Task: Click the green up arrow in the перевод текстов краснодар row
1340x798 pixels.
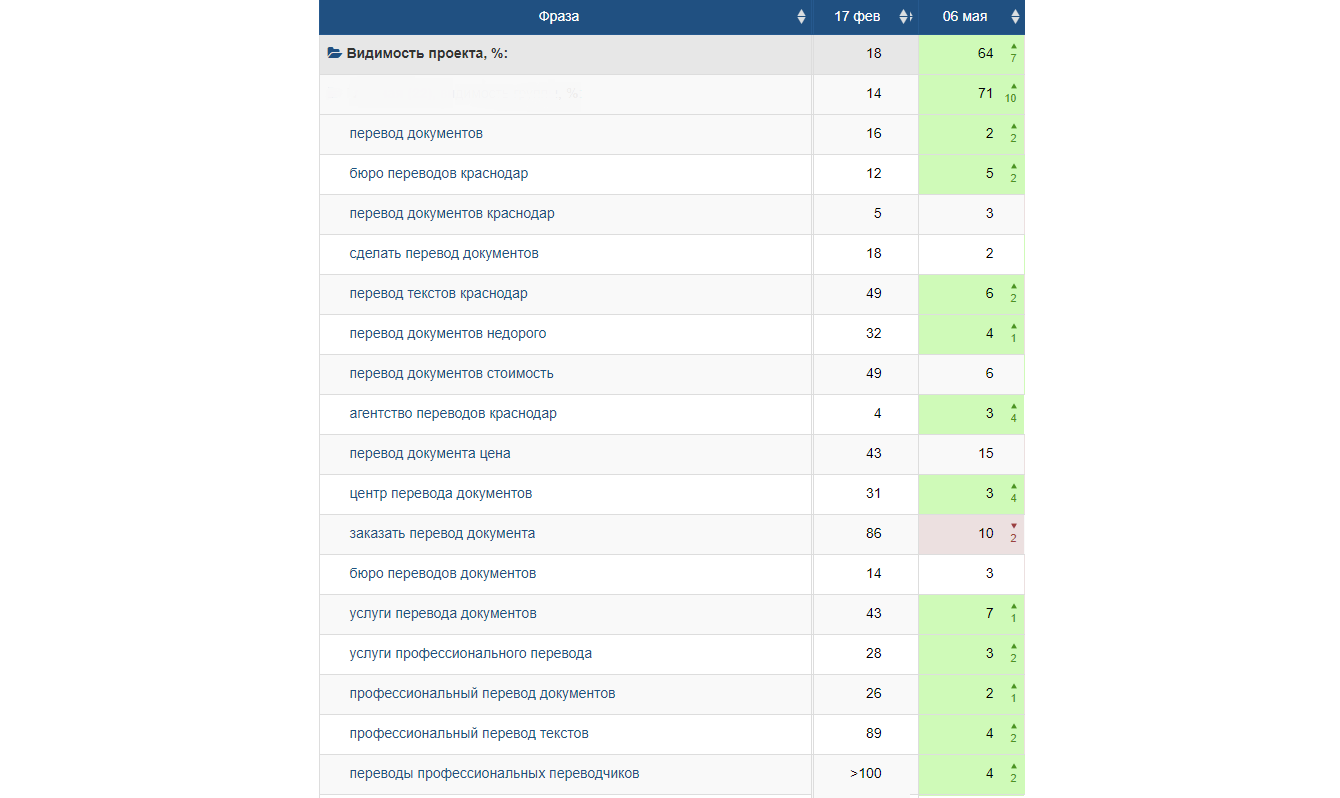Action: coord(1013,287)
